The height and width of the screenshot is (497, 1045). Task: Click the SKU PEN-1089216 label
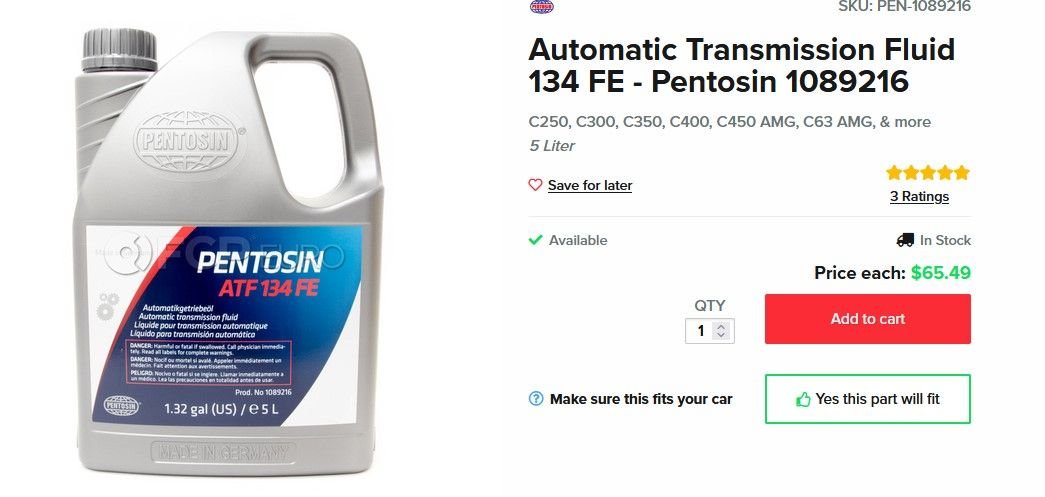coord(904,7)
